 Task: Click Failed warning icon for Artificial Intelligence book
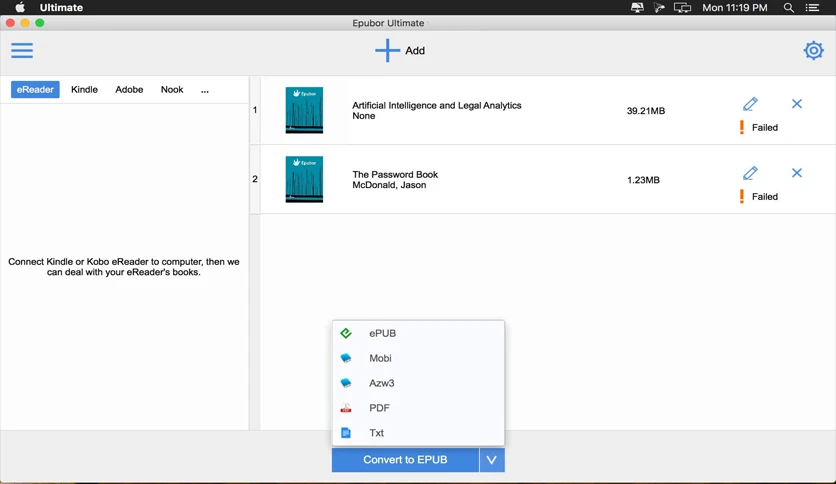[x=742, y=127]
